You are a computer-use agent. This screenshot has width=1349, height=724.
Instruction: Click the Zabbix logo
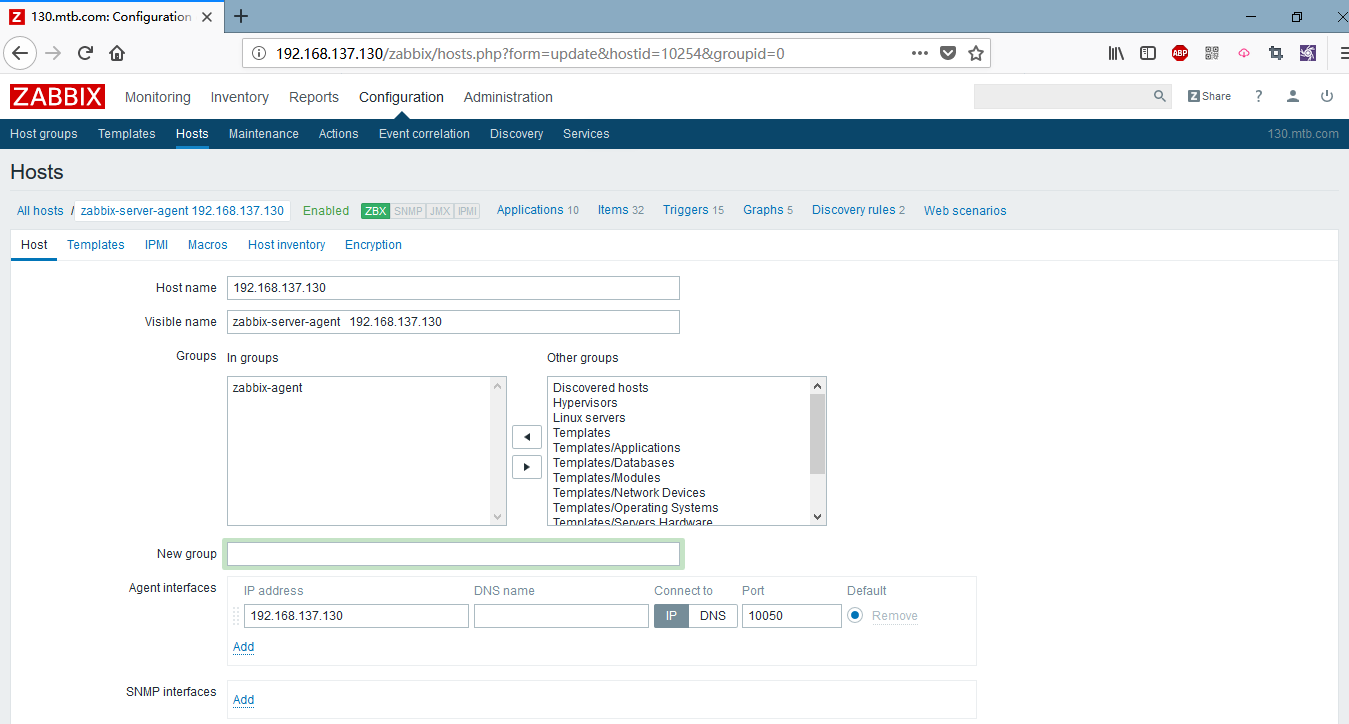point(57,97)
